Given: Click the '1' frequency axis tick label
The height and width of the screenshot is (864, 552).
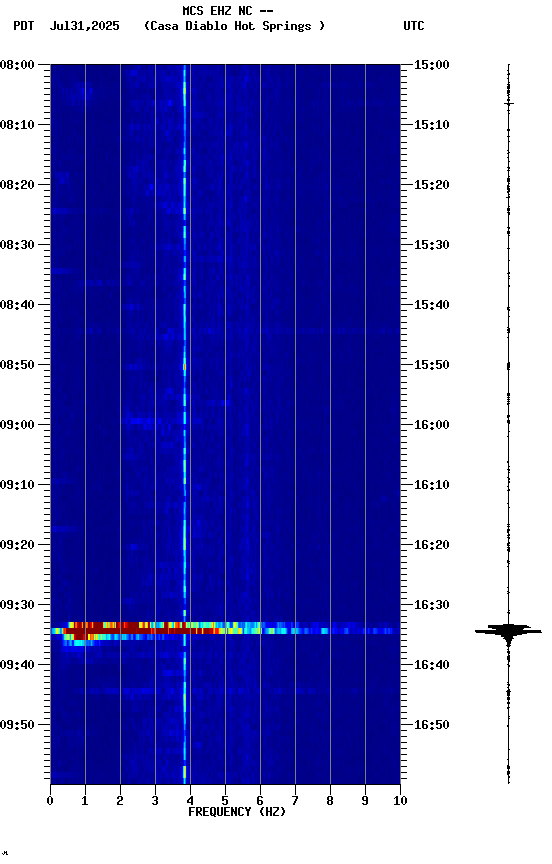Looking at the screenshot, I should [x=85, y=801].
